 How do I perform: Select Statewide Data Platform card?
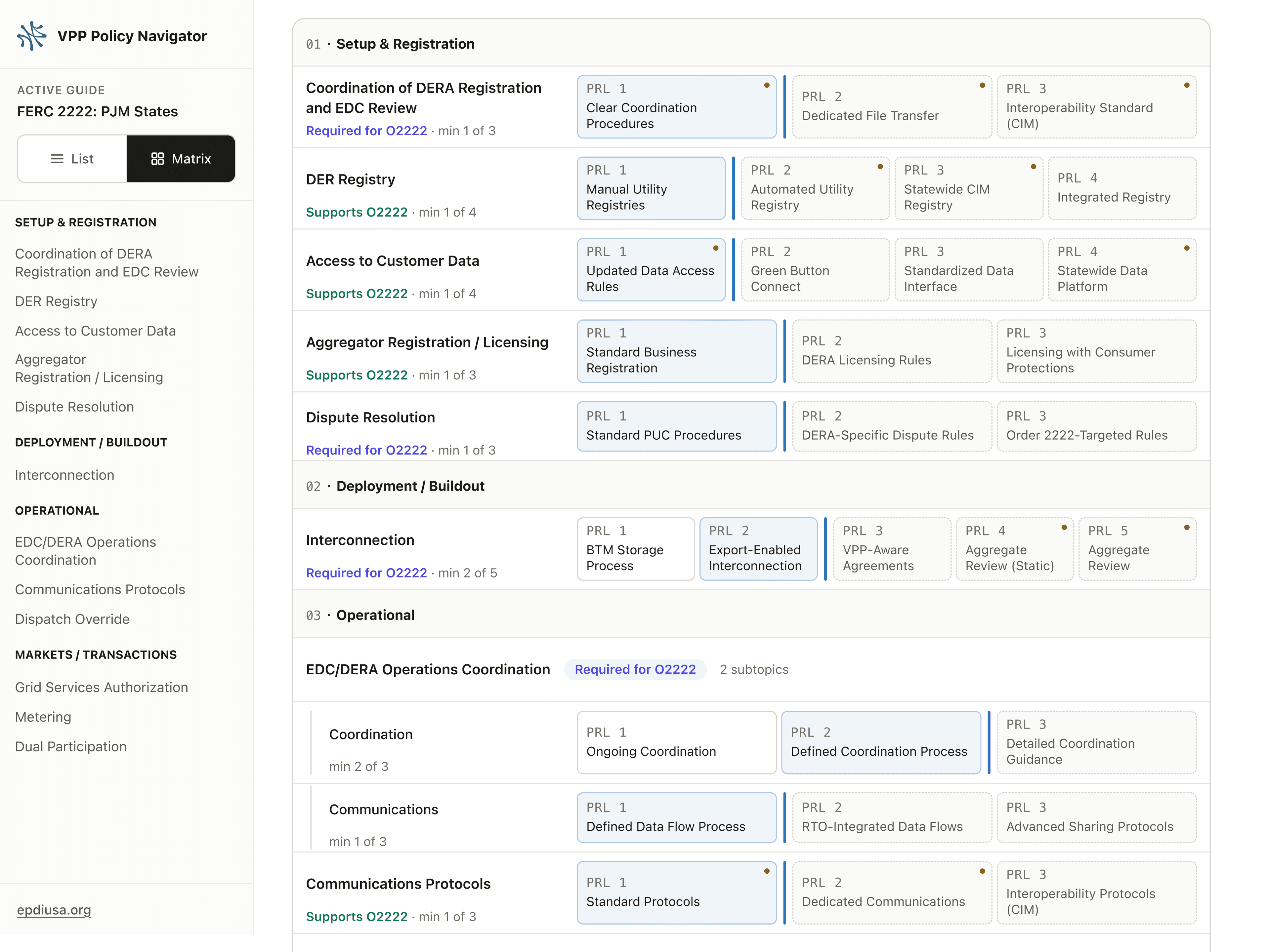tap(1122, 270)
